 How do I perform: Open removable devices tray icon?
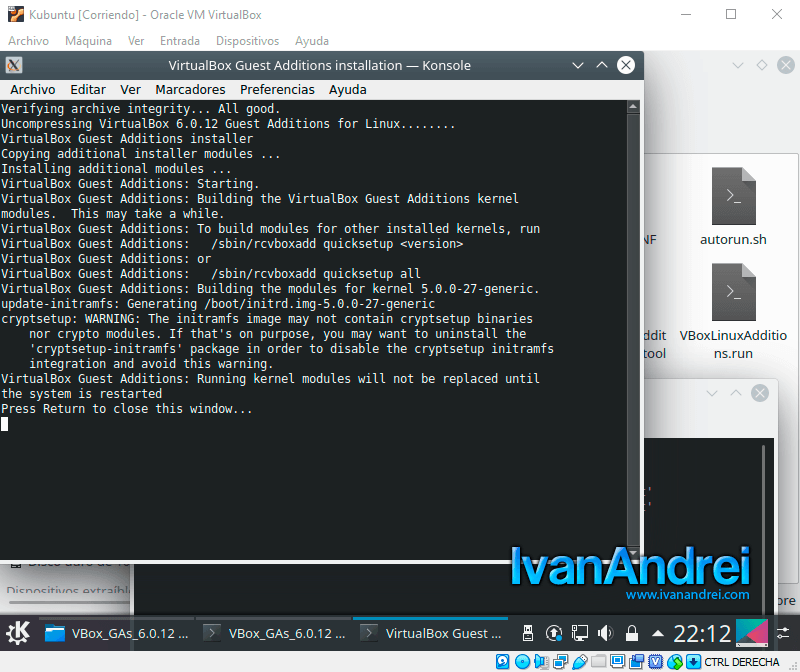pyautogui.click(x=528, y=633)
